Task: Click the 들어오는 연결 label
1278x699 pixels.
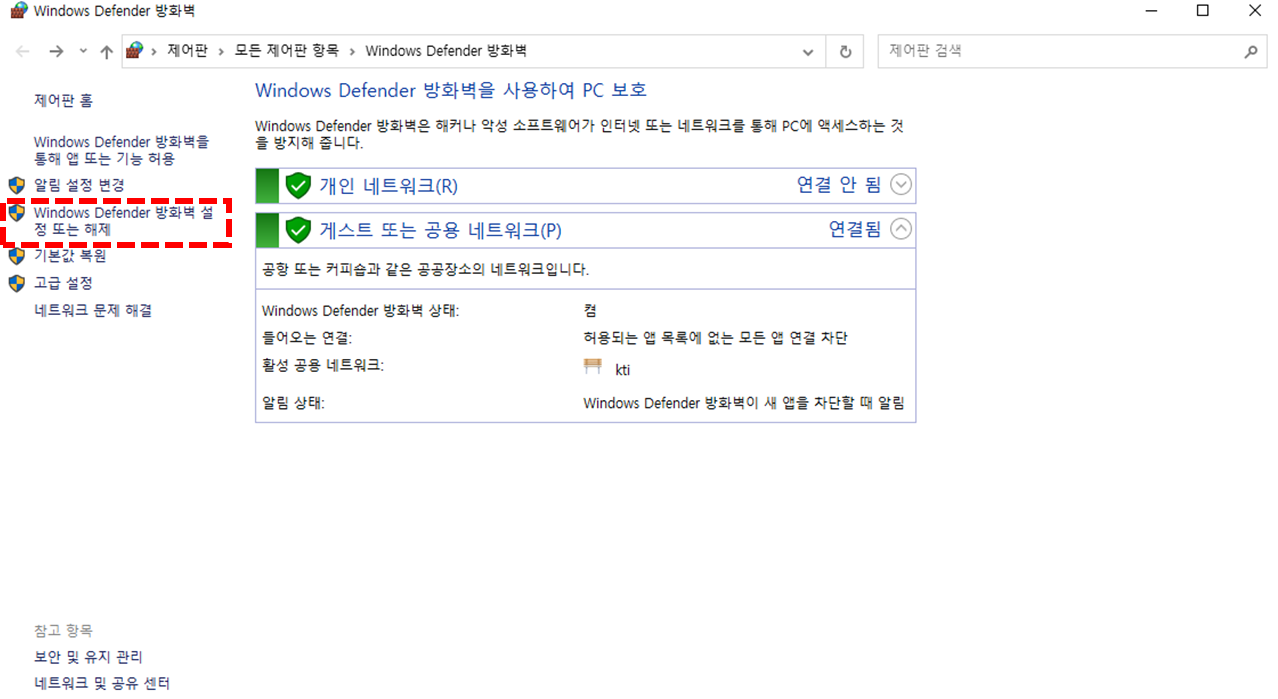Action: click(307, 338)
